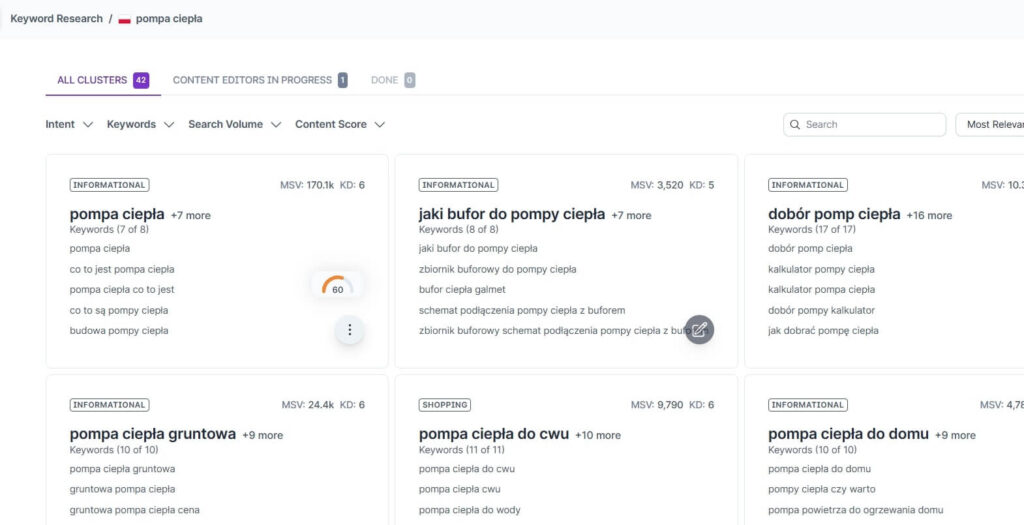The image size is (1024, 525).
Task: Open the Content Score filter dropdown
Action: click(339, 125)
